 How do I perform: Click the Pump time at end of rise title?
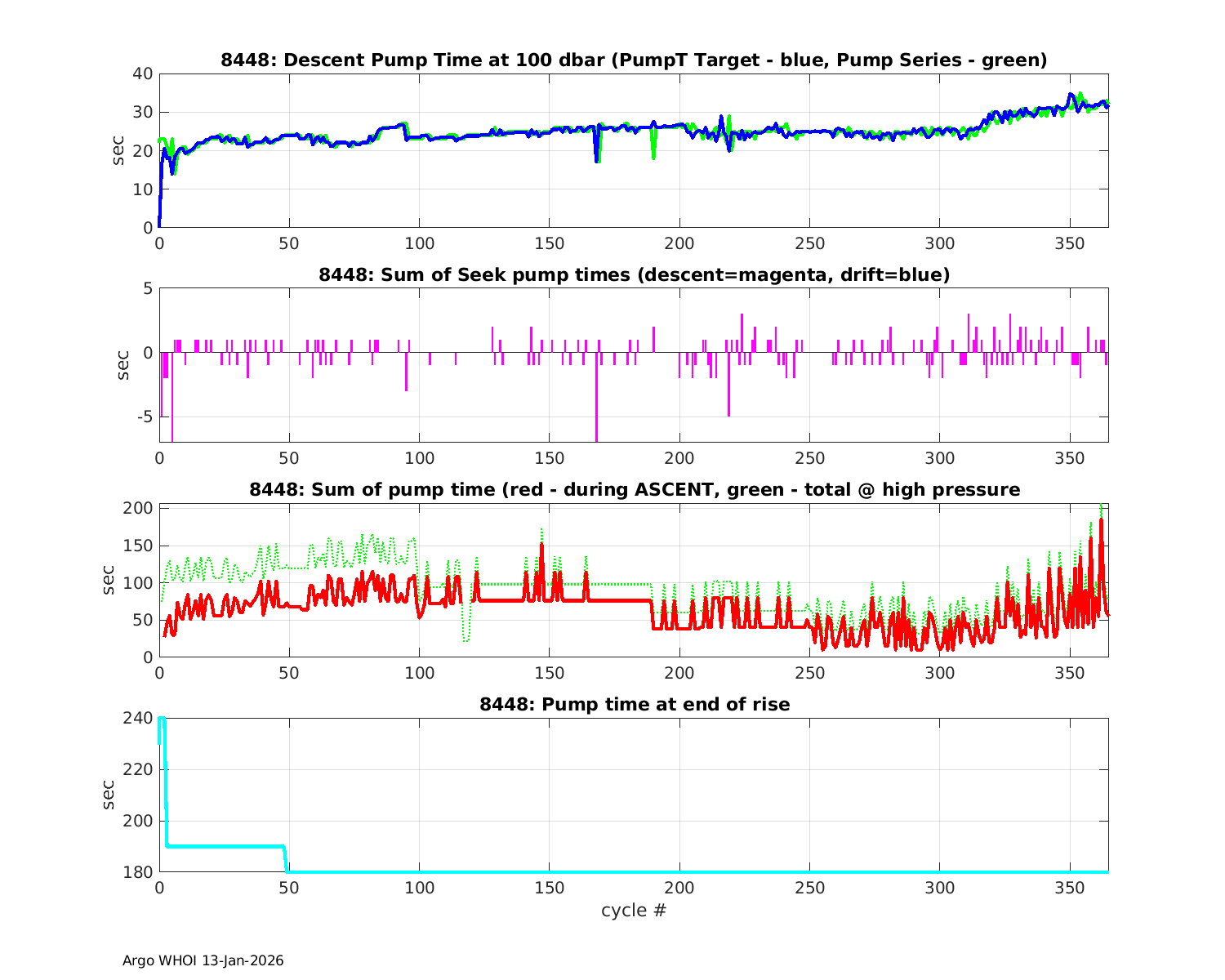[x=634, y=704]
